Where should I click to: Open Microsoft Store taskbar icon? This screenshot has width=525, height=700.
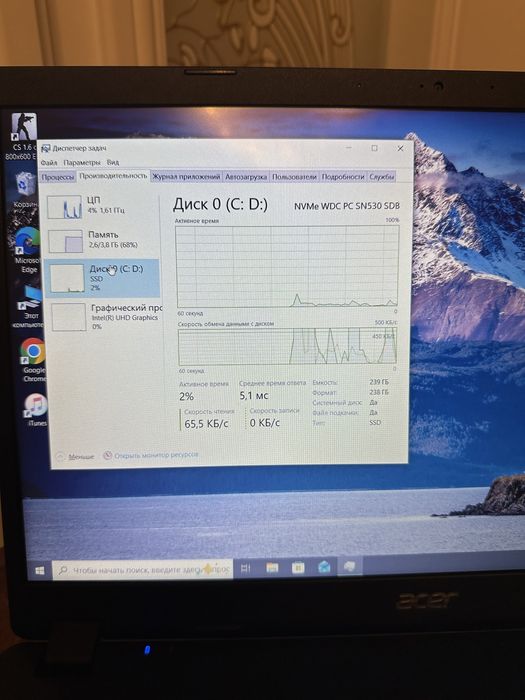298,567
